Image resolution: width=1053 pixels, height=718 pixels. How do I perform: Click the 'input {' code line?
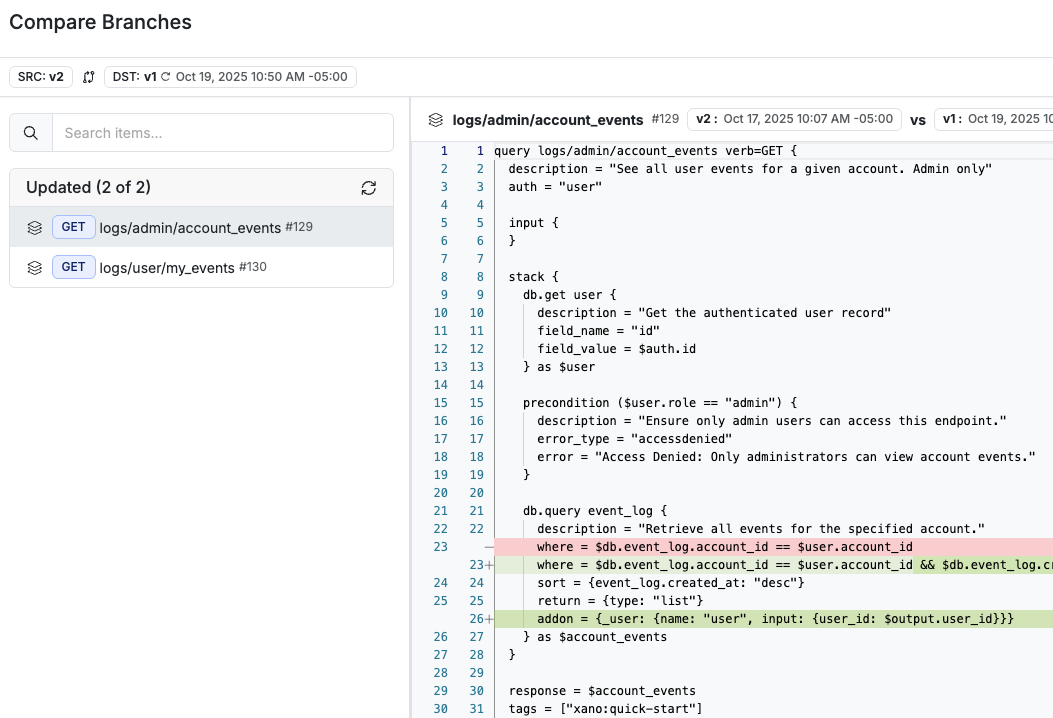click(x=534, y=223)
